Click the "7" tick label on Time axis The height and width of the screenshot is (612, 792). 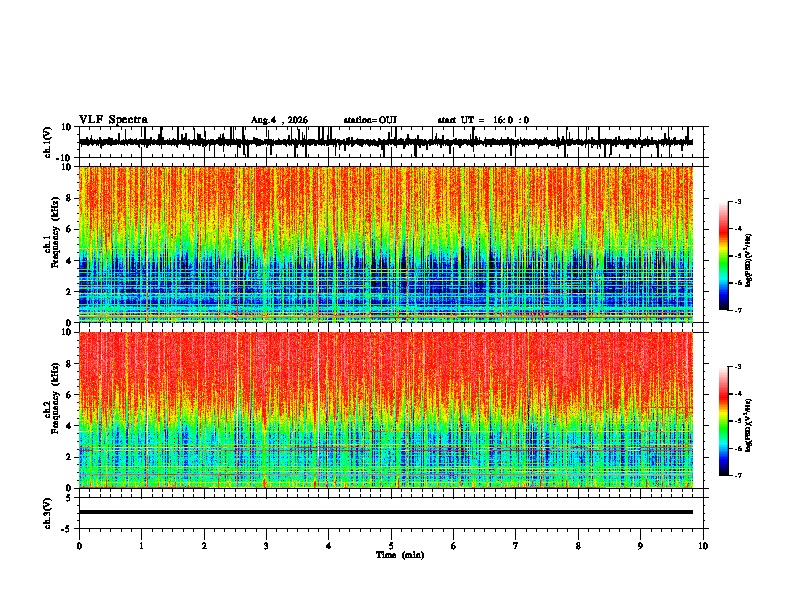516,546
